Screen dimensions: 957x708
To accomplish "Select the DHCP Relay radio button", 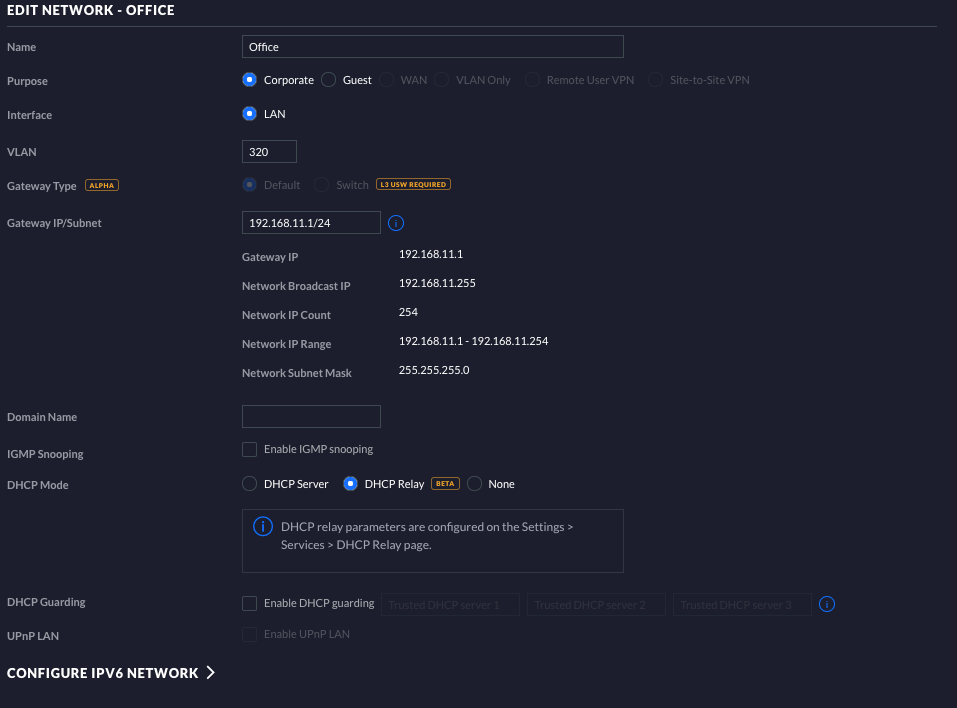I will pyautogui.click(x=351, y=484).
